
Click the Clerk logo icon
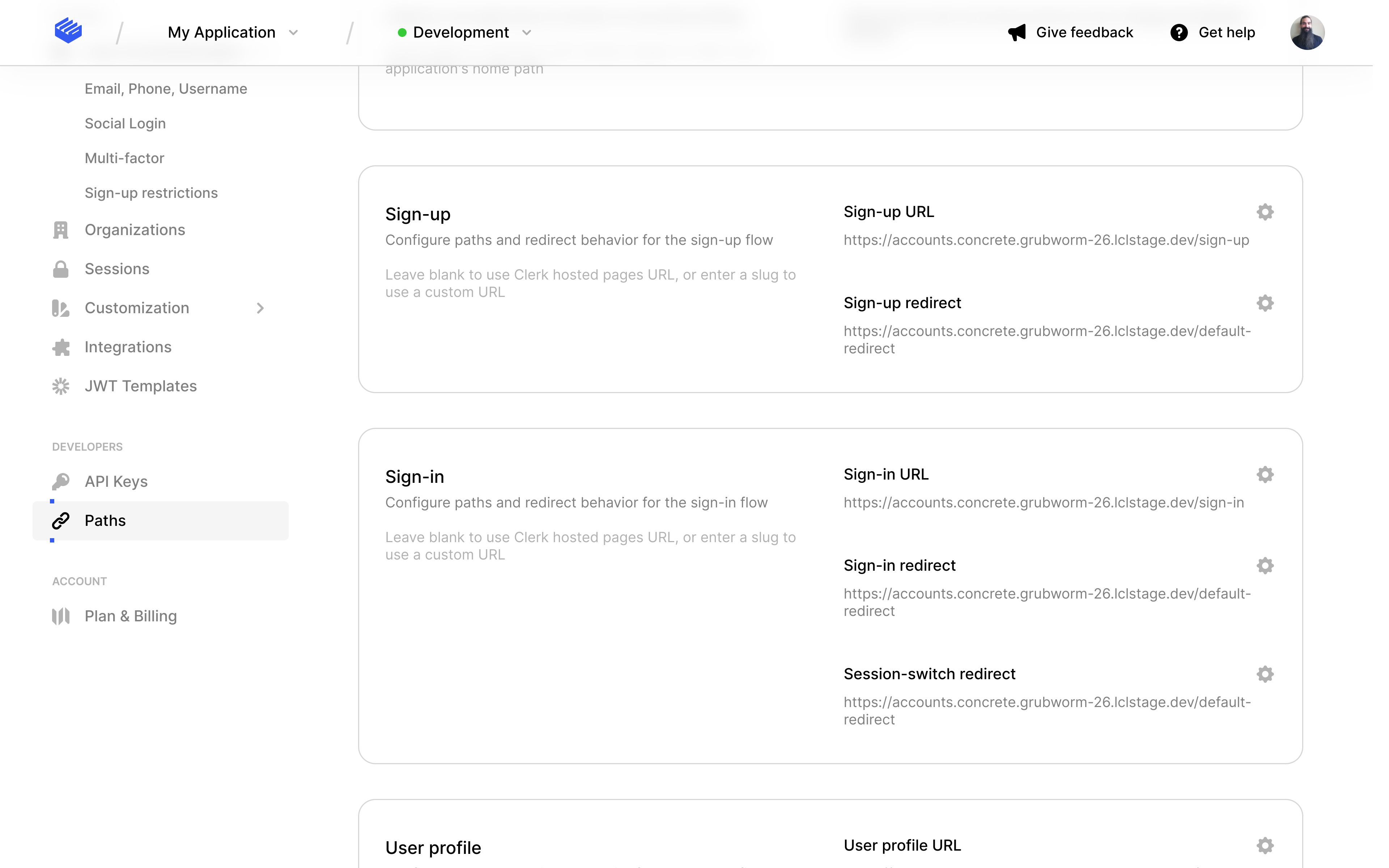68,30
